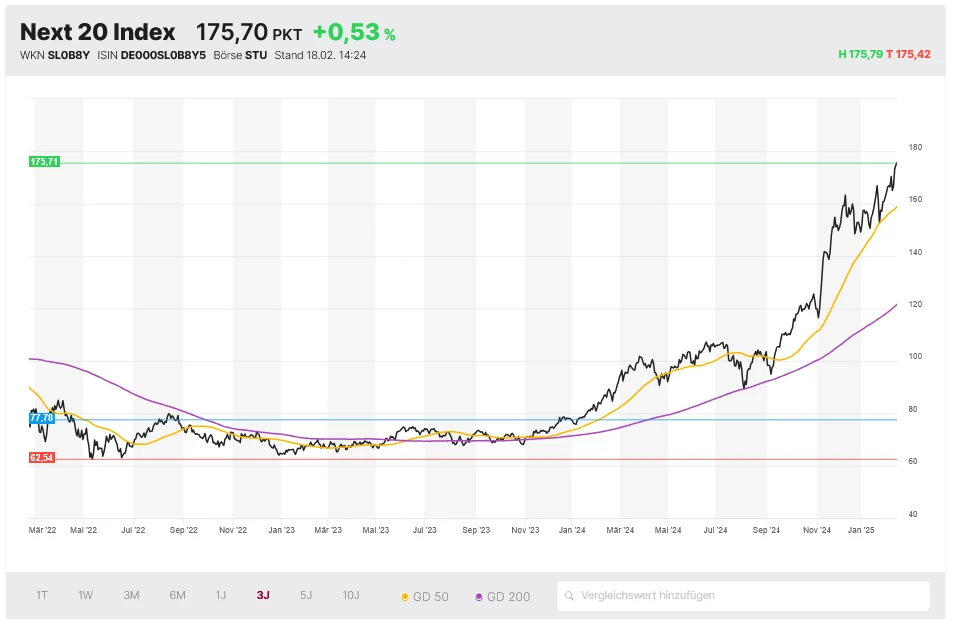Display the 10J chart history
This screenshot has height=633, width=959.
(350, 595)
